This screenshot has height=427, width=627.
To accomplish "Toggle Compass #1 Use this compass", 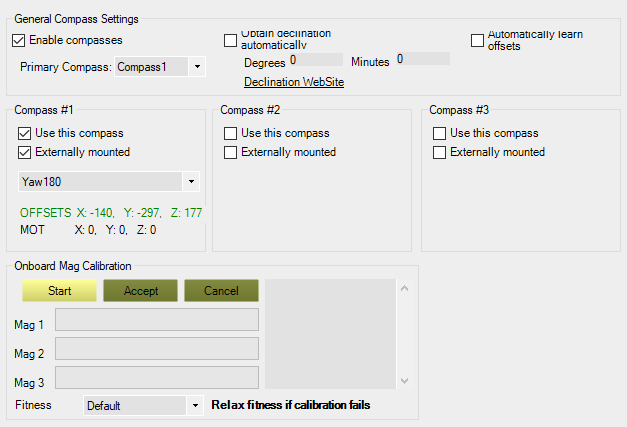I will click(24, 134).
